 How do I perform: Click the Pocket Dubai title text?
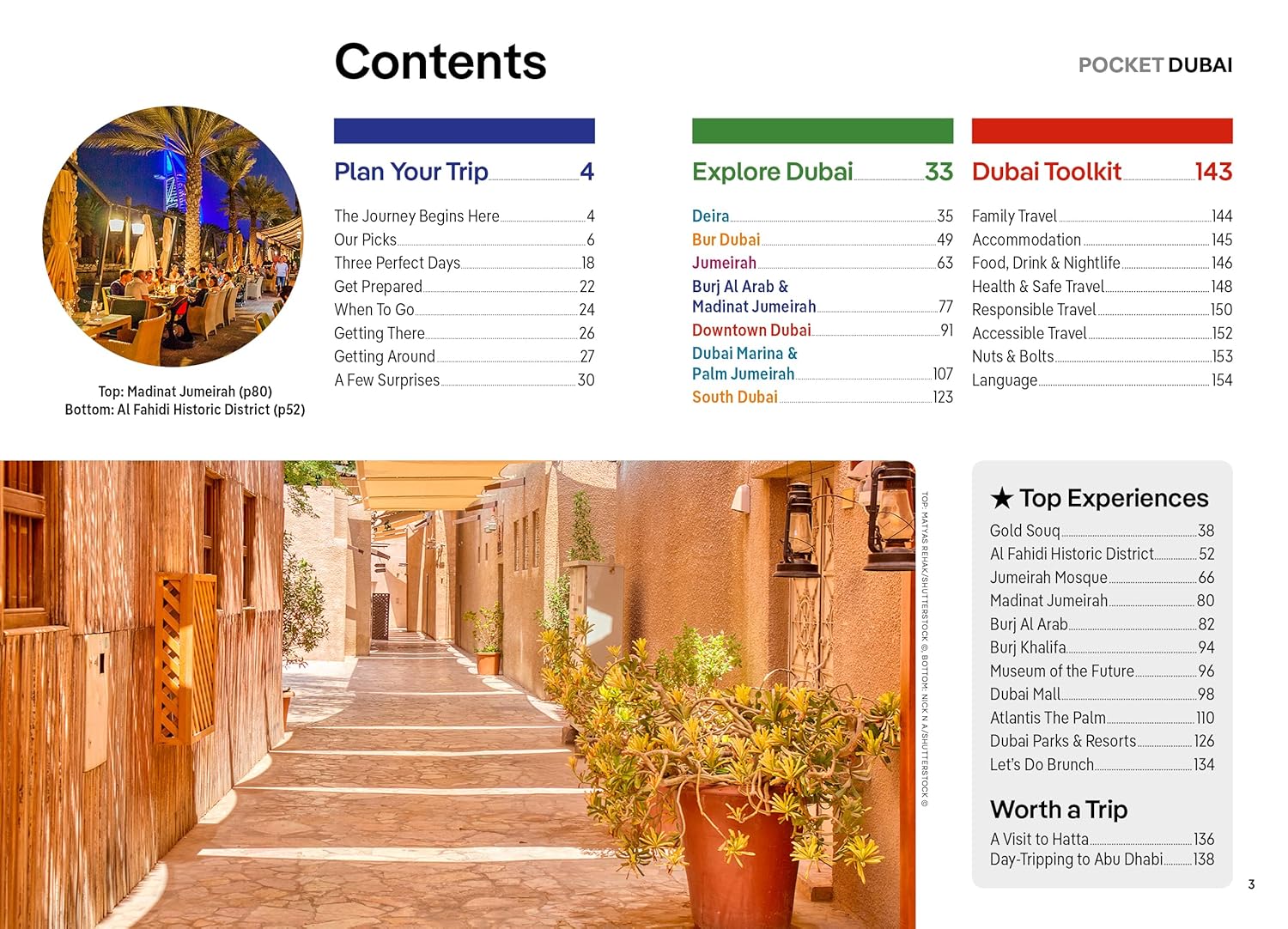(1154, 65)
